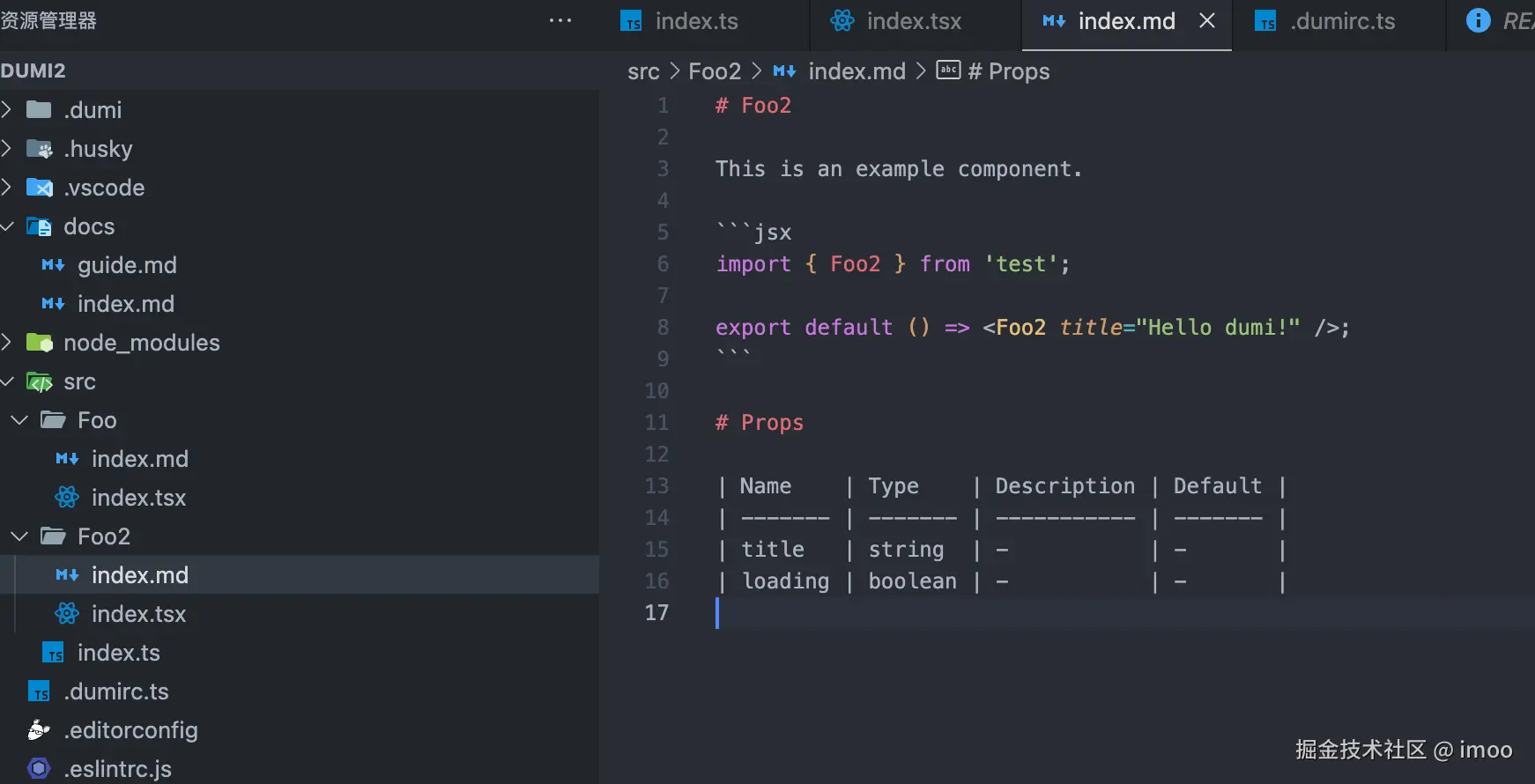This screenshot has height=784, width=1535.
Task: Click the TypeScript icon beside .dumirc.ts in tree
Action: click(x=40, y=692)
